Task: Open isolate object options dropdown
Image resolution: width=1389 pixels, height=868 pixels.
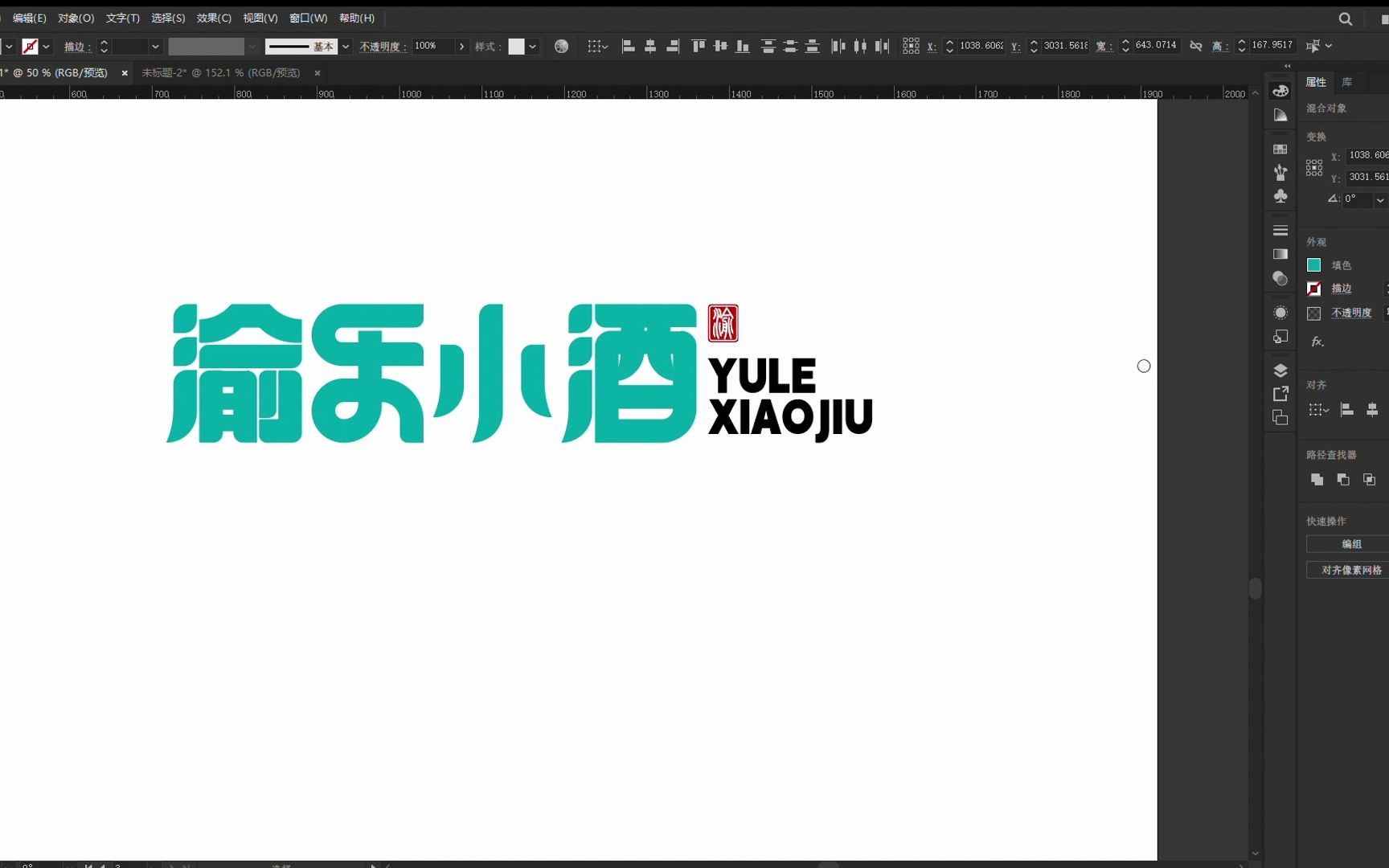Action: [1329, 46]
